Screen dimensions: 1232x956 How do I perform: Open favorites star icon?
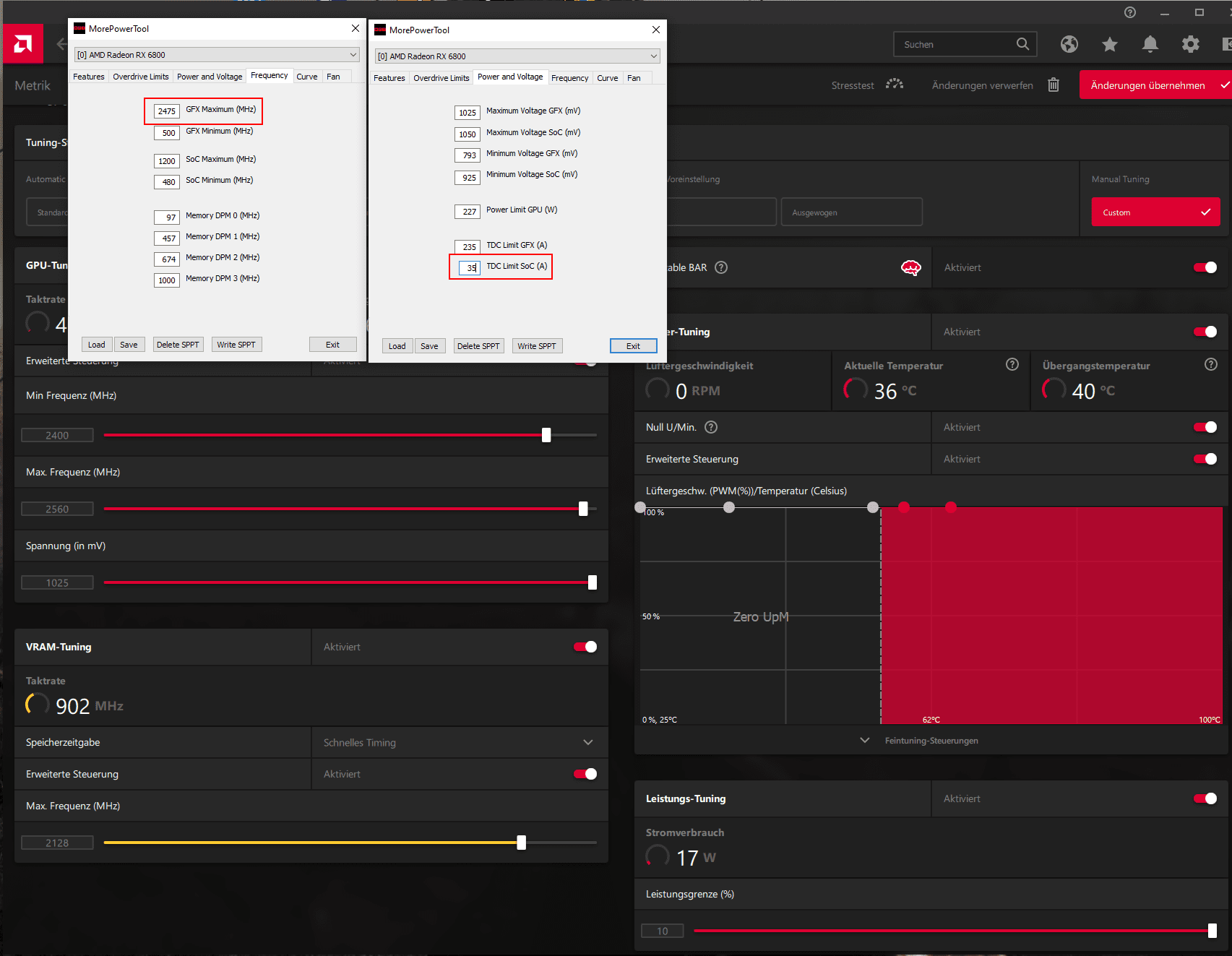[x=1110, y=44]
